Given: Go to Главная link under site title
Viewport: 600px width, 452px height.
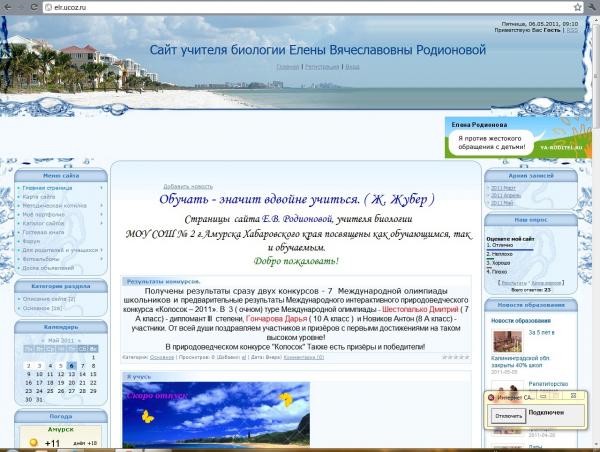Looking at the screenshot, I should [x=287, y=67].
